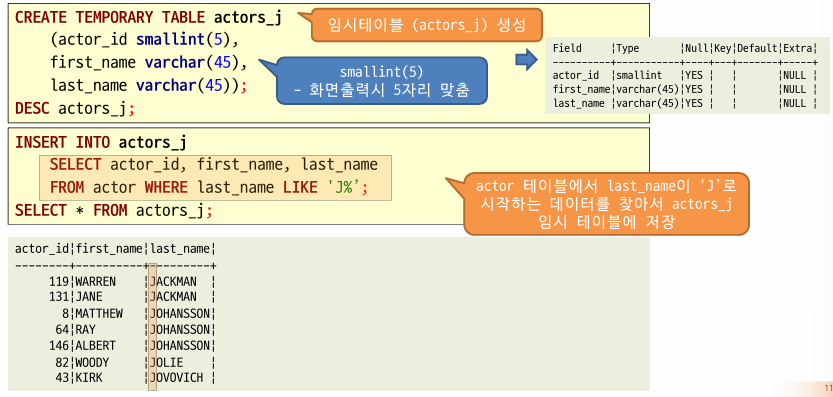Click first name 'ALBERT' in the result
Image resolution: width=833 pixels, height=397 pixels.
[96, 345]
